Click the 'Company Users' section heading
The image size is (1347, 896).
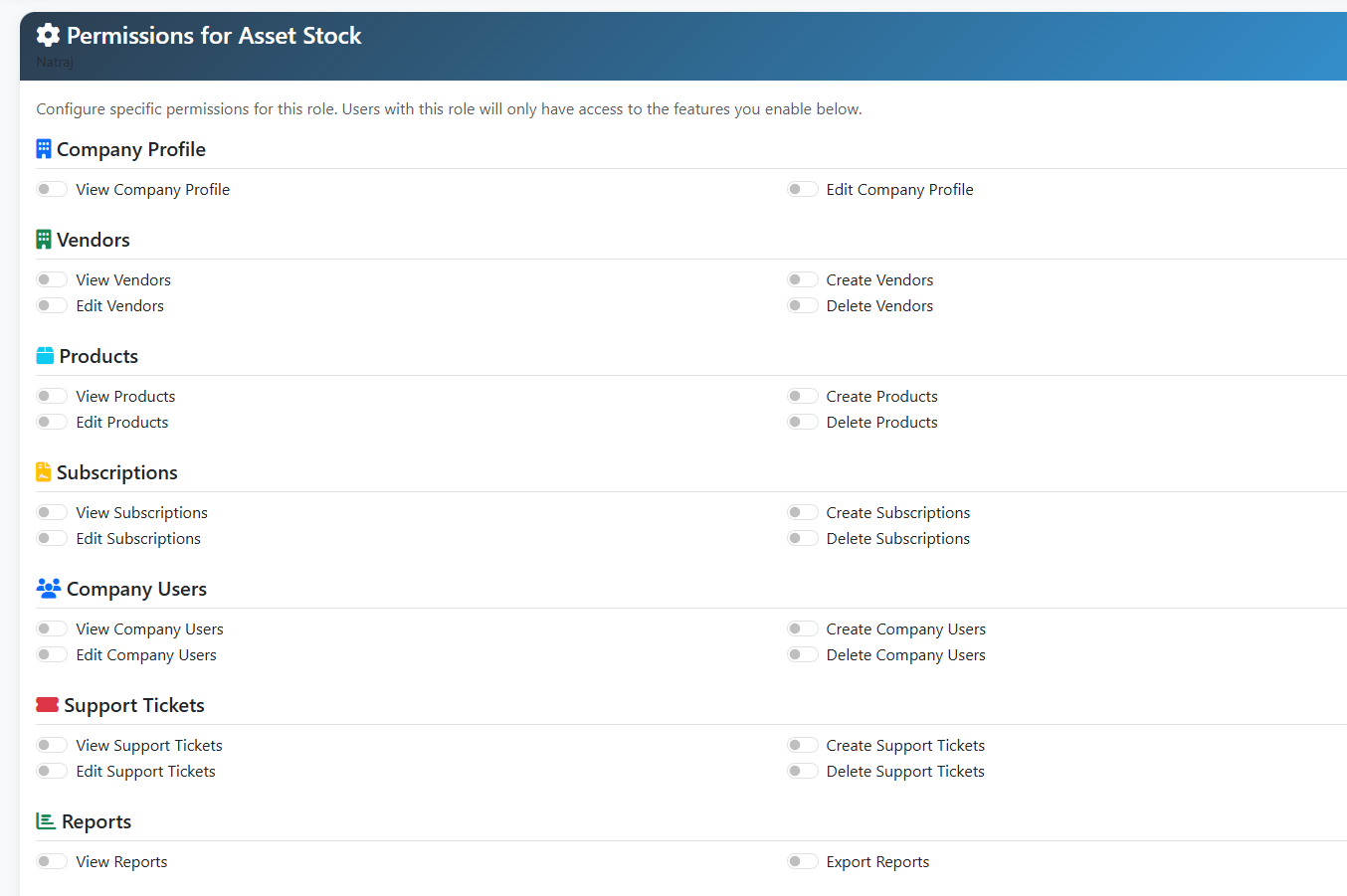click(136, 589)
